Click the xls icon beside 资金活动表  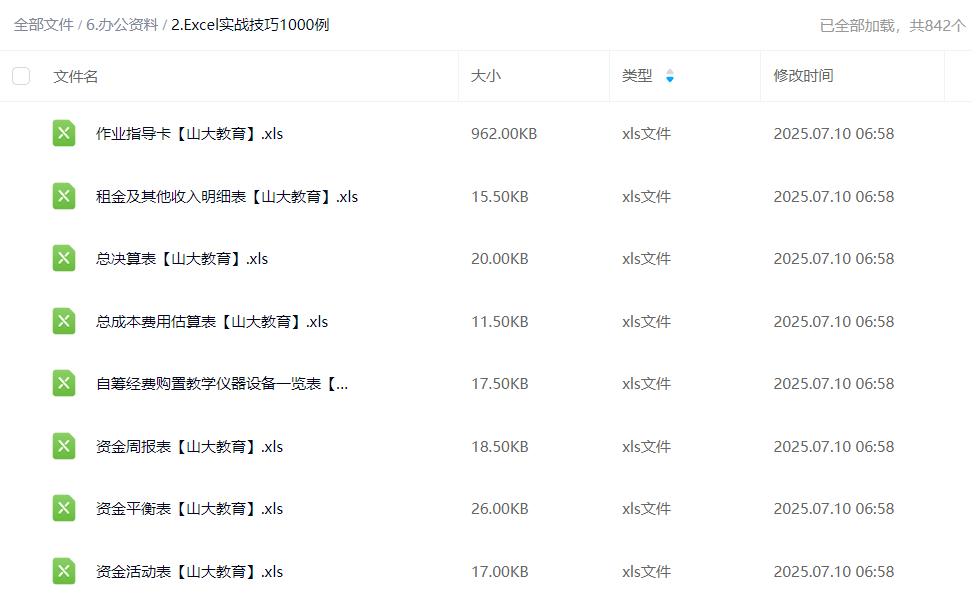tap(64, 571)
